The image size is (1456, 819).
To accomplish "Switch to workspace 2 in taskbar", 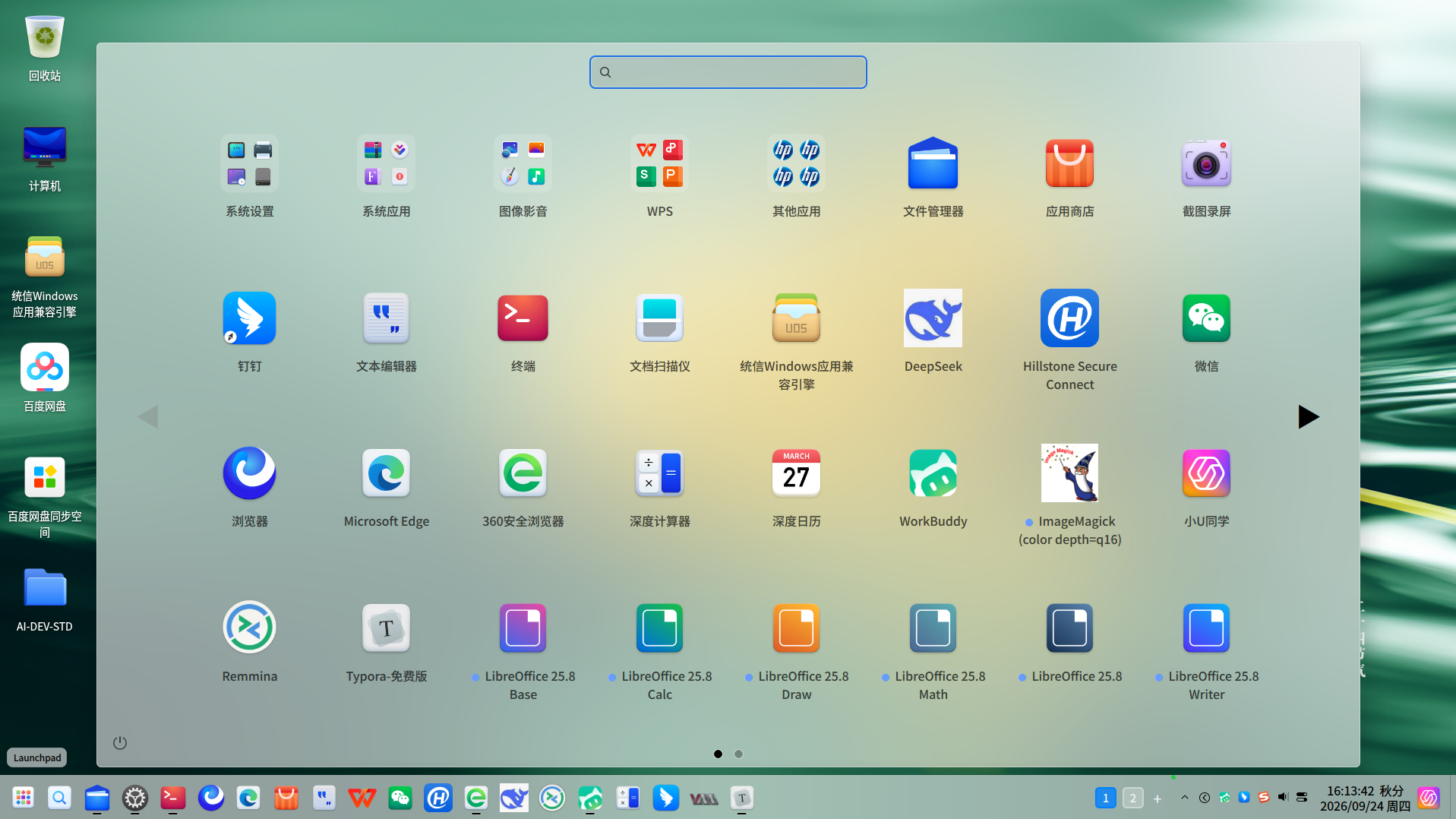I will [1132, 798].
